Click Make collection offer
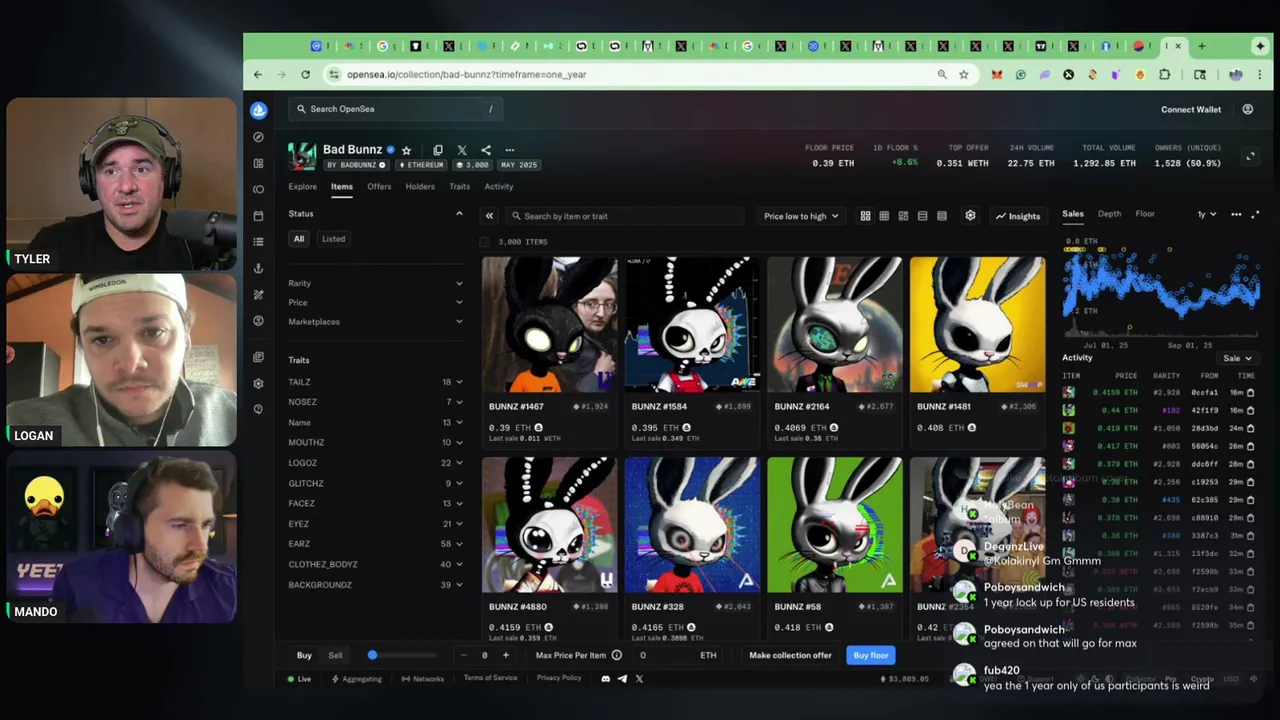1280x720 pixels. tap(790, 656)
